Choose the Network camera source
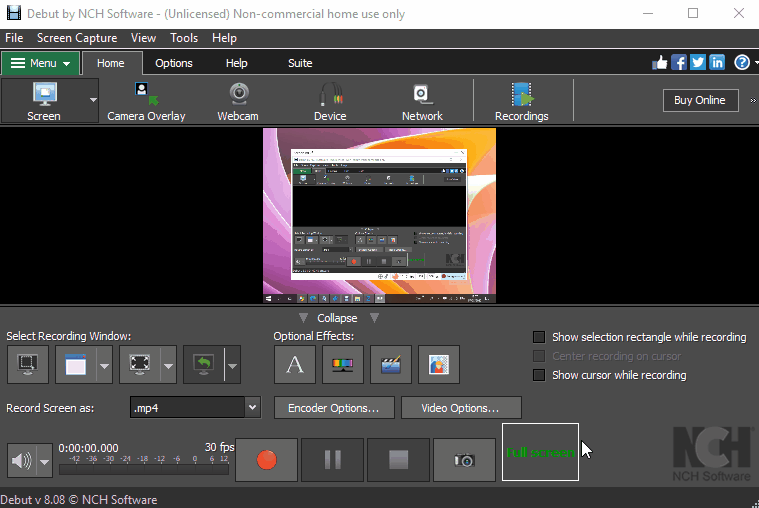759x508 pixels. (422, 101)
